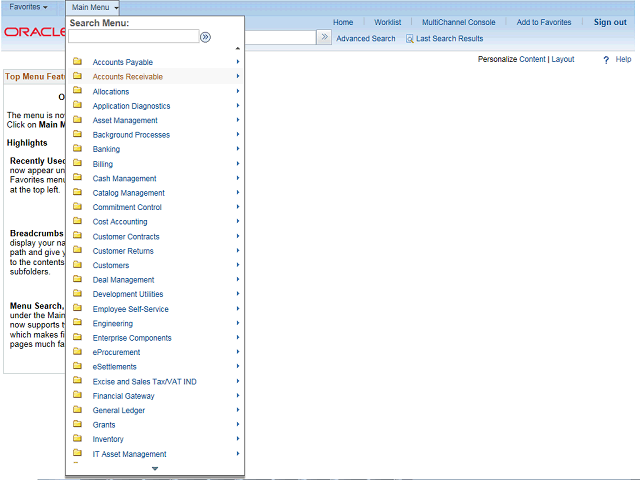Expand the Accounts Payable submenu arrow
The image size is (640, 480).
[x=238, y=62]
